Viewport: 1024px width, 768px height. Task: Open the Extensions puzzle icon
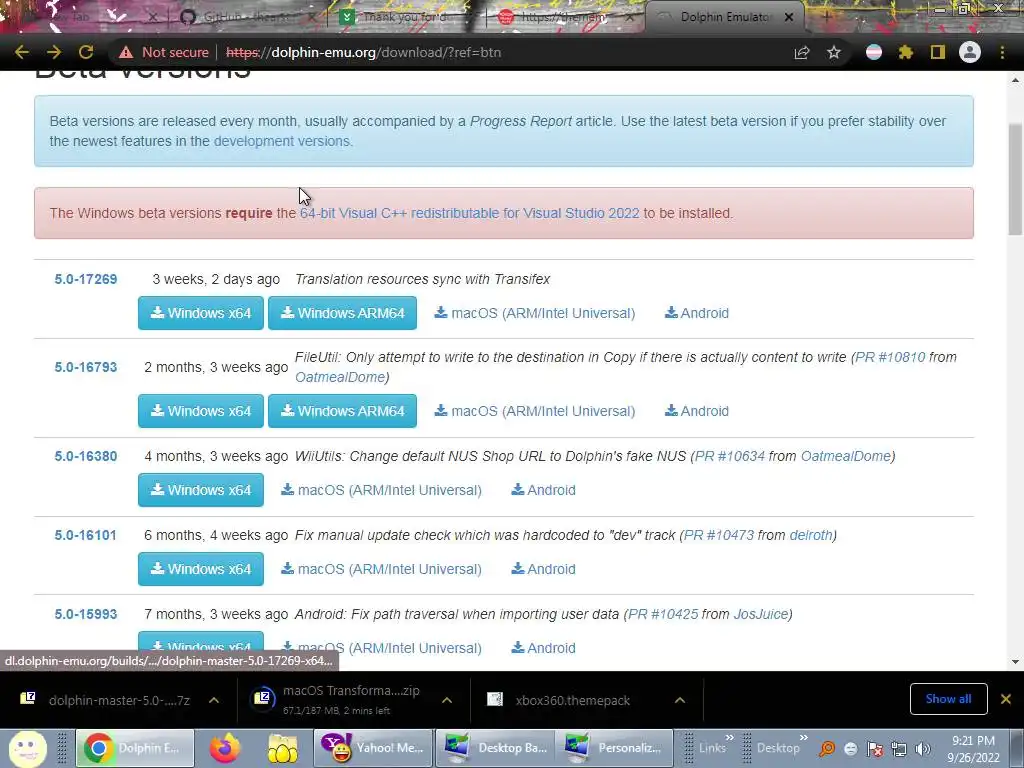905,52
